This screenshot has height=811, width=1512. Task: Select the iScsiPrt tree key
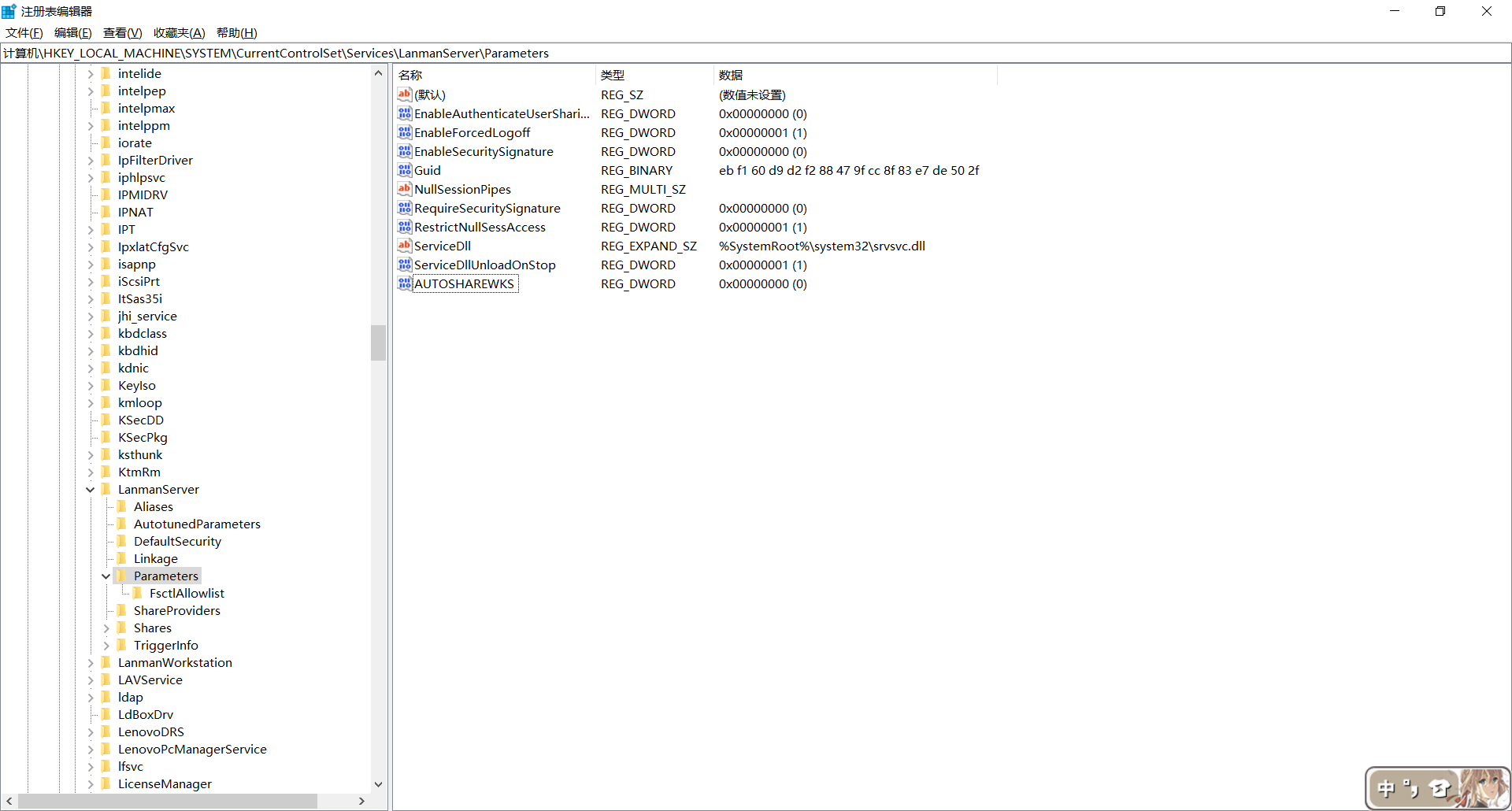click(139, 281)
